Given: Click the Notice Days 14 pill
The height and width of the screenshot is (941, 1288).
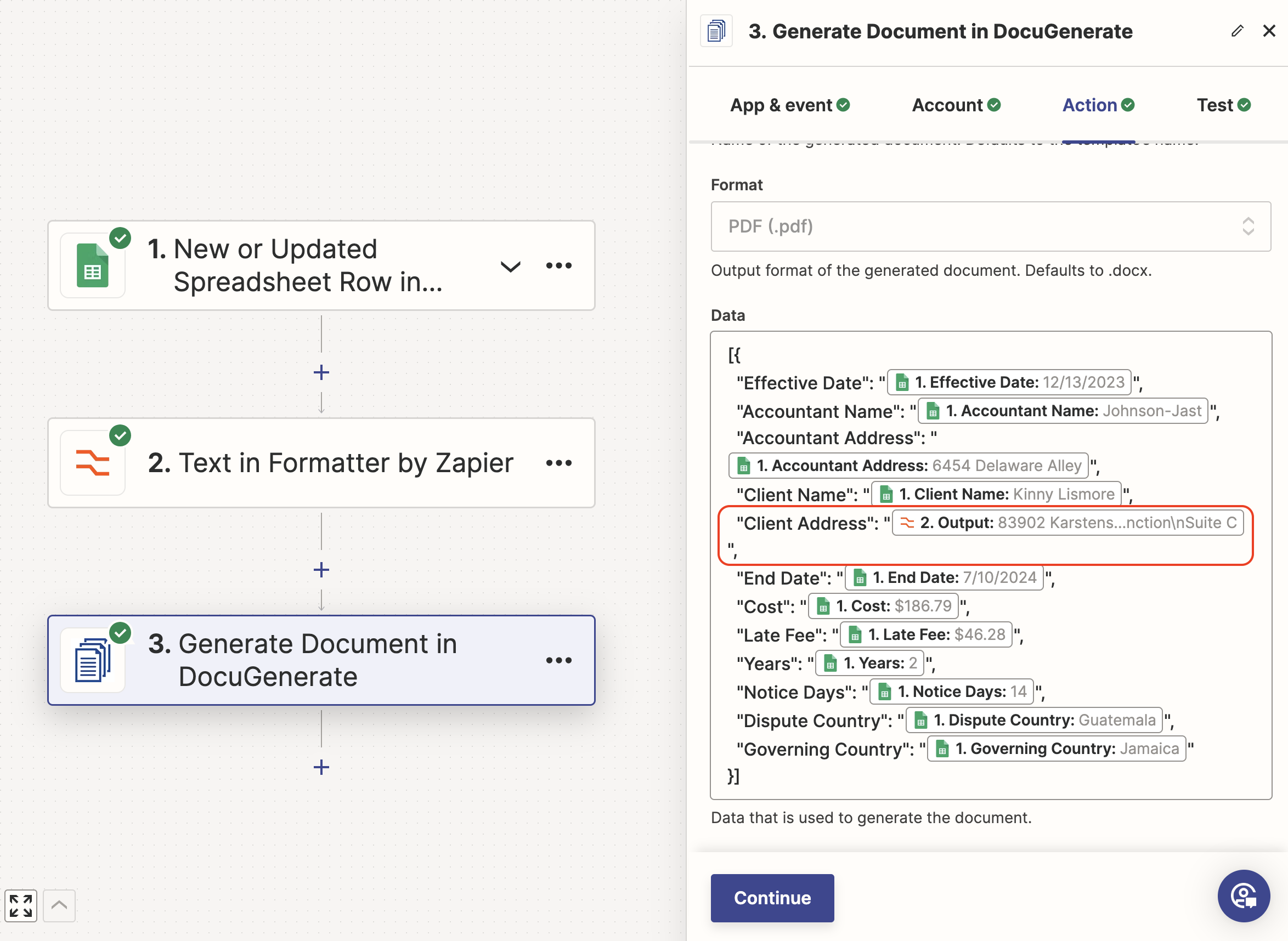Looking at the screenshot, I should [952, 691].
